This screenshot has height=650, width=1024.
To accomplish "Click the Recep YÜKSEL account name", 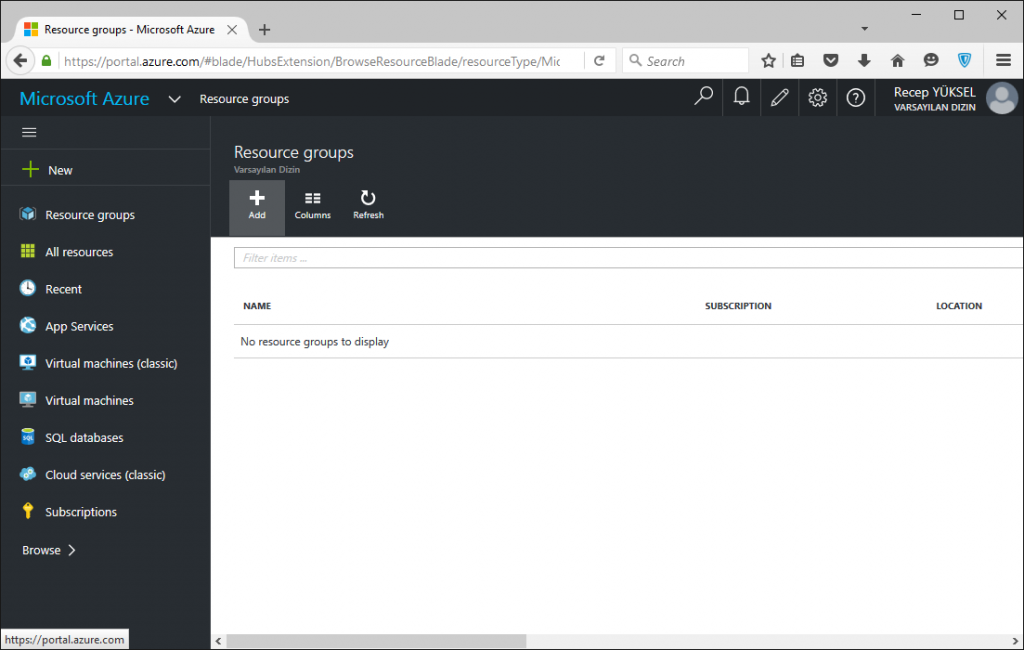I will [935, 92].
